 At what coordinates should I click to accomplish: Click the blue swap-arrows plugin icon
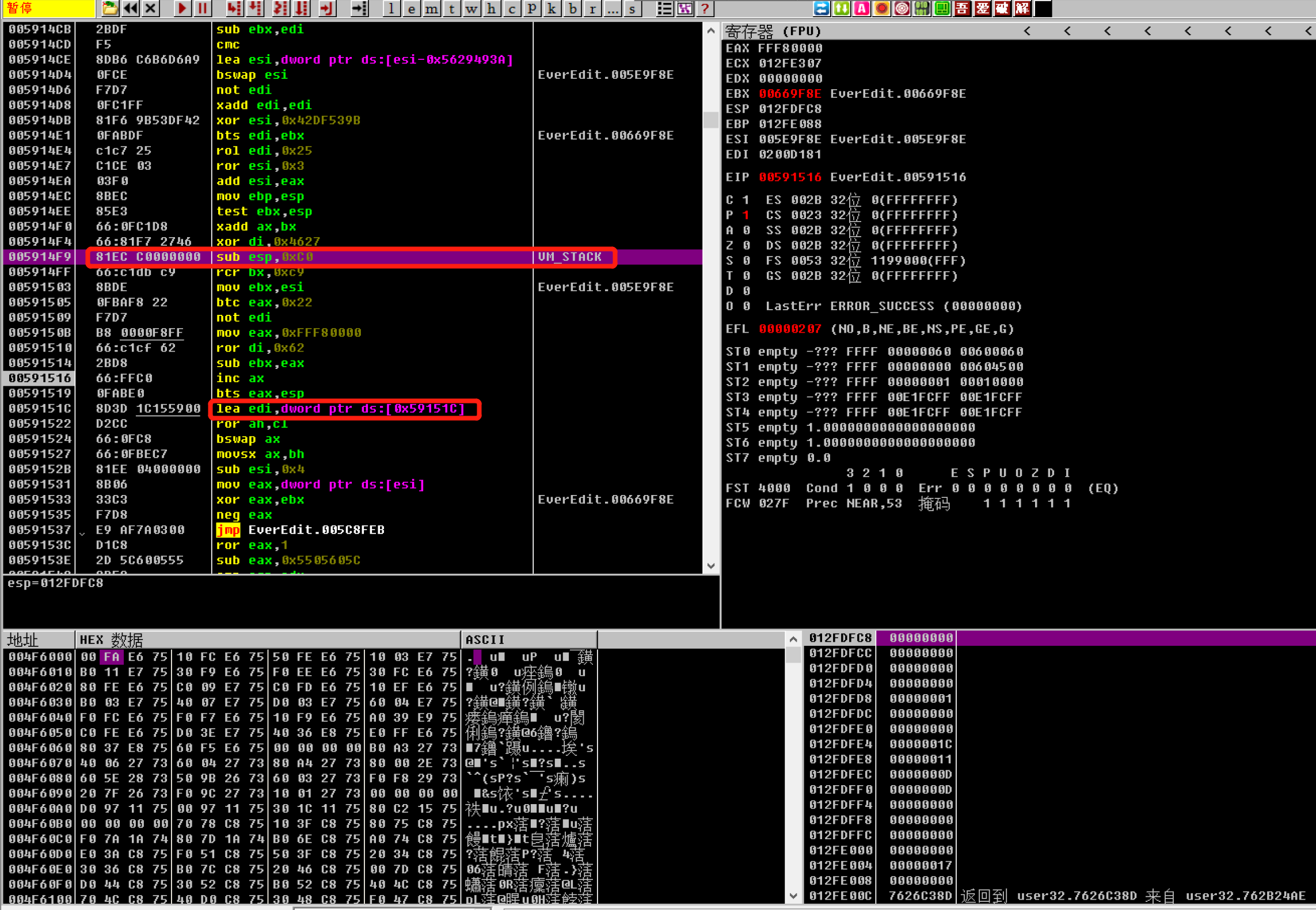(821, 8)
